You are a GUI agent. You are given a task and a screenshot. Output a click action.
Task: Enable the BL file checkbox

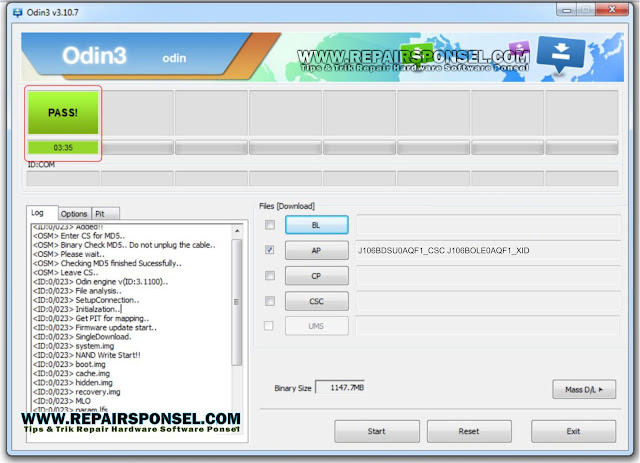coord(270,225)
